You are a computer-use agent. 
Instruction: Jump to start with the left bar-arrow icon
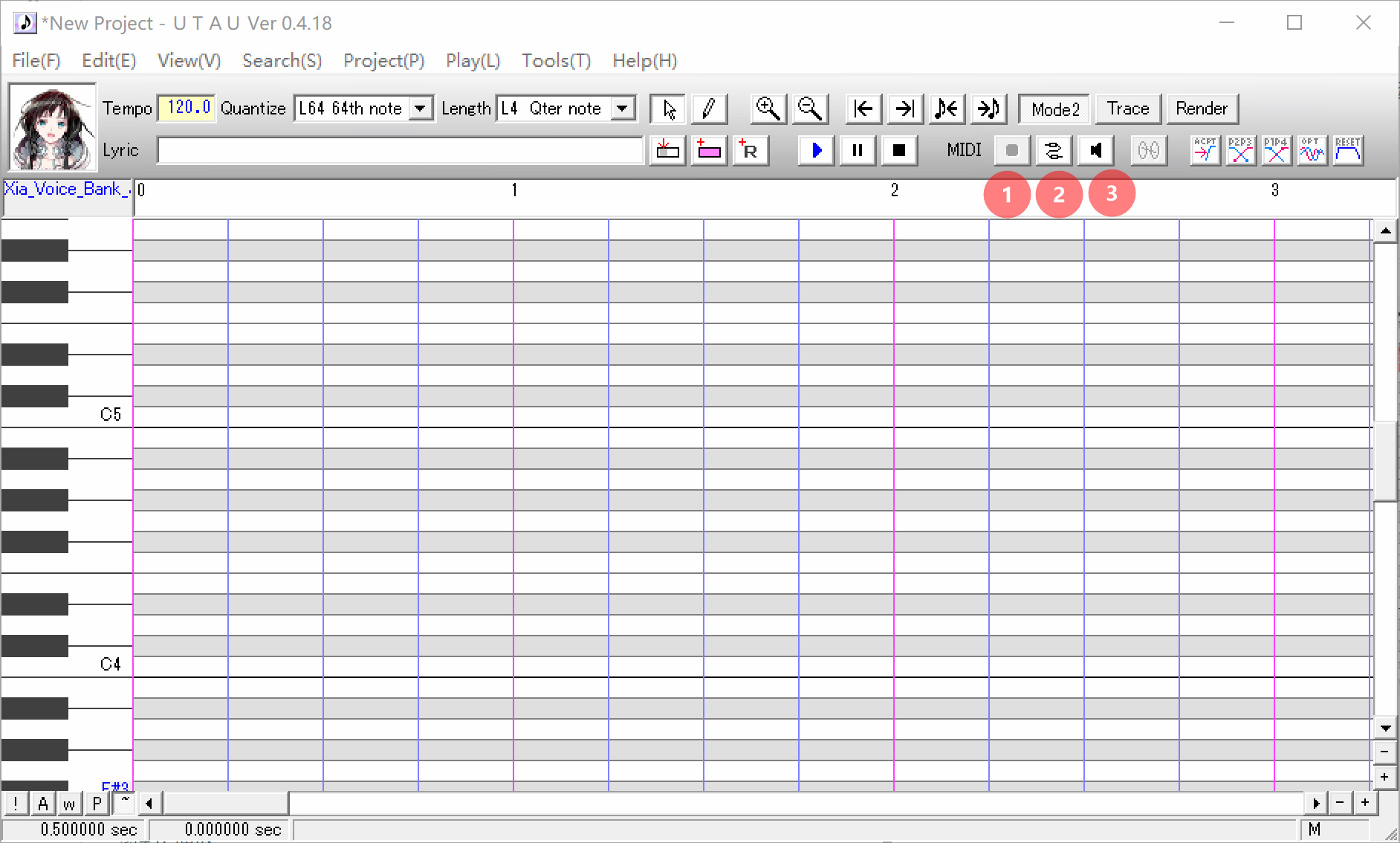[863, 109]
